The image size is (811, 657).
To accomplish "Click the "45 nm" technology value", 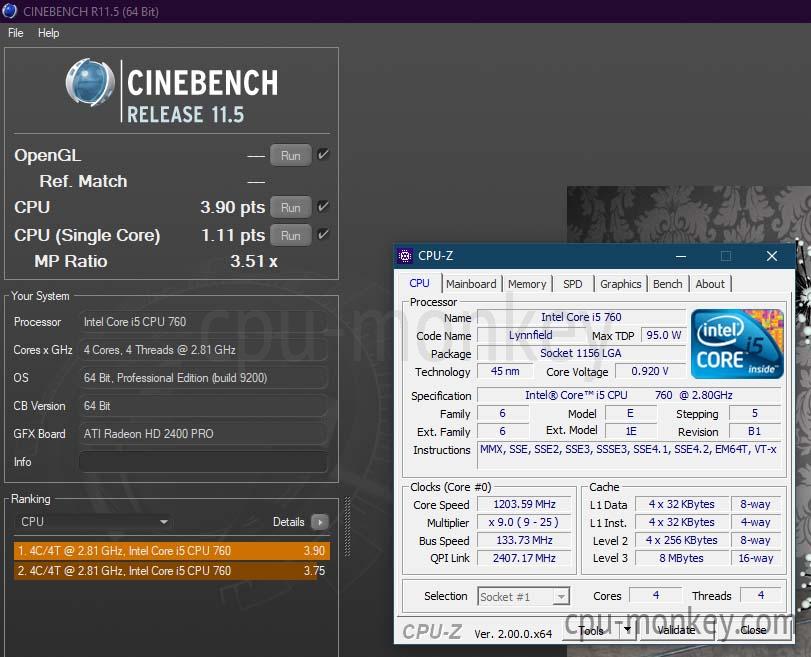I will coord(505,371).
